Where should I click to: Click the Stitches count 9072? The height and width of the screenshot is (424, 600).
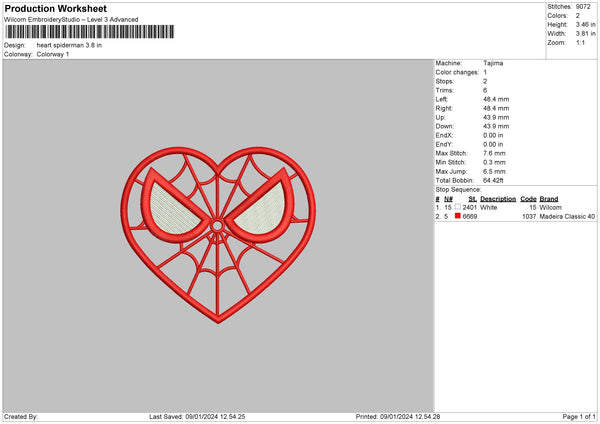click(x=583, y=7)
